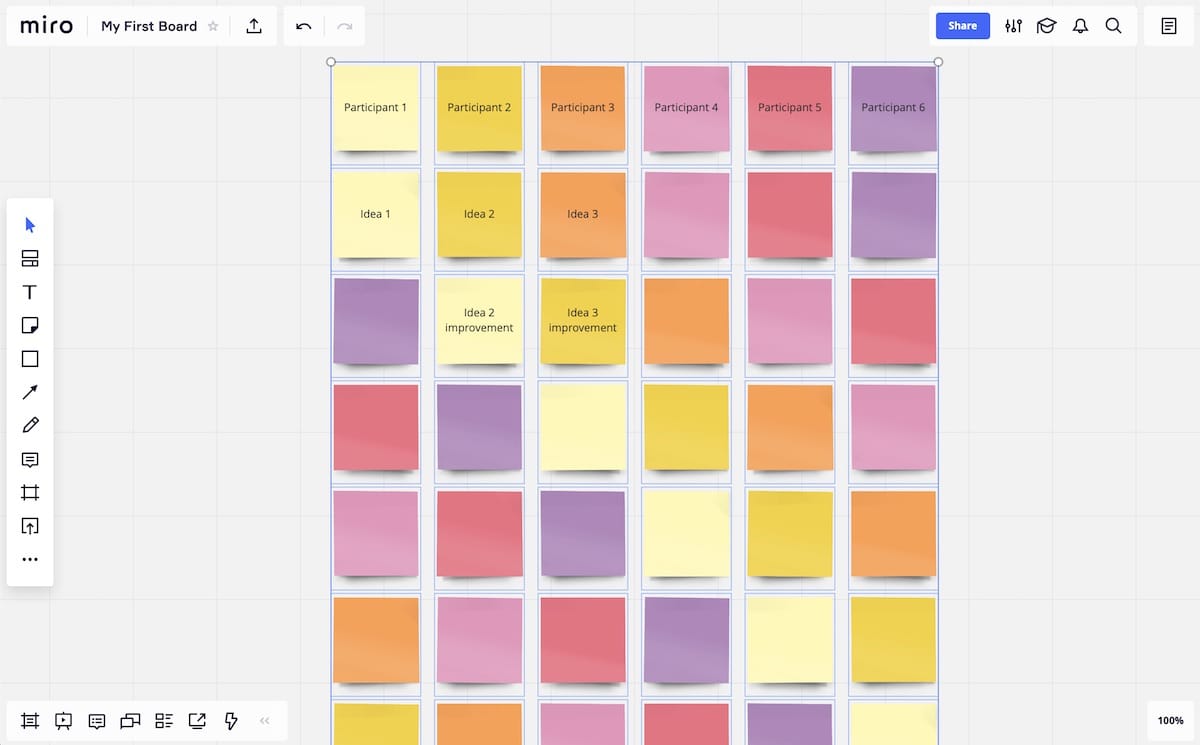The image size is (1200, 745).
Task: Open the templates tool in left toolbar
Action: point(30,259)
